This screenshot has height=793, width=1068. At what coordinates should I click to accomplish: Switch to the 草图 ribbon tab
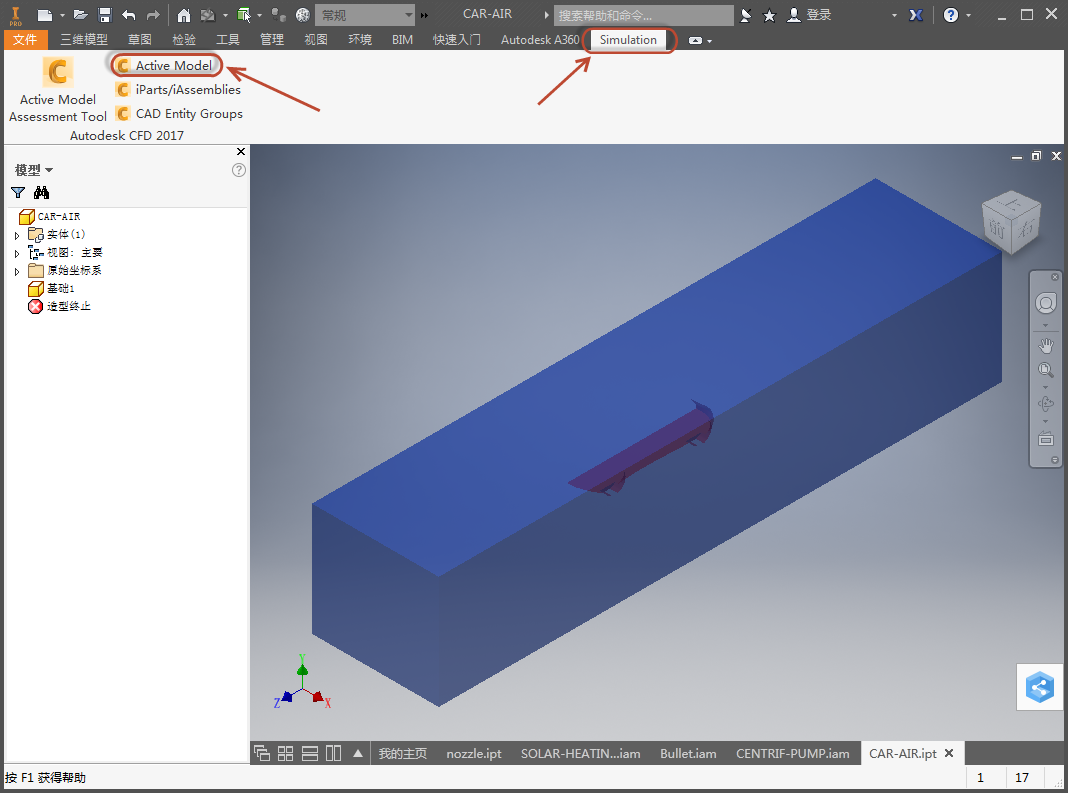click(140, 40)
